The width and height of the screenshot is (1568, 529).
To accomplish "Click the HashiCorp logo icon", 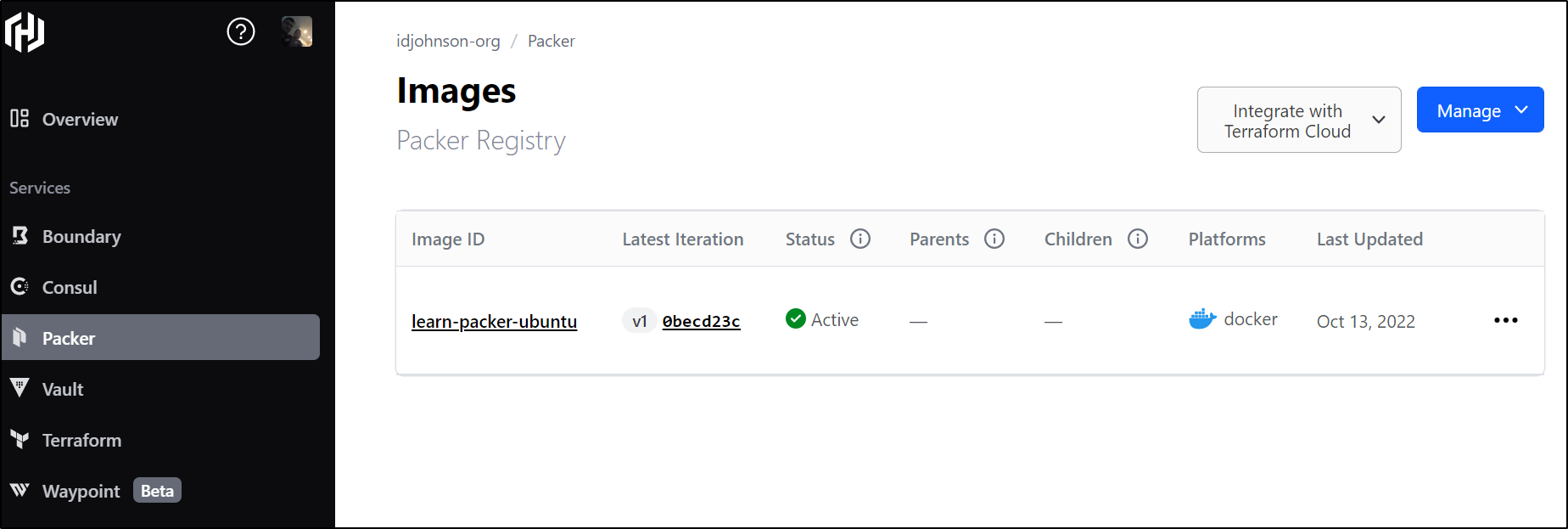I will pyautogui.click(x=25, y=32).
